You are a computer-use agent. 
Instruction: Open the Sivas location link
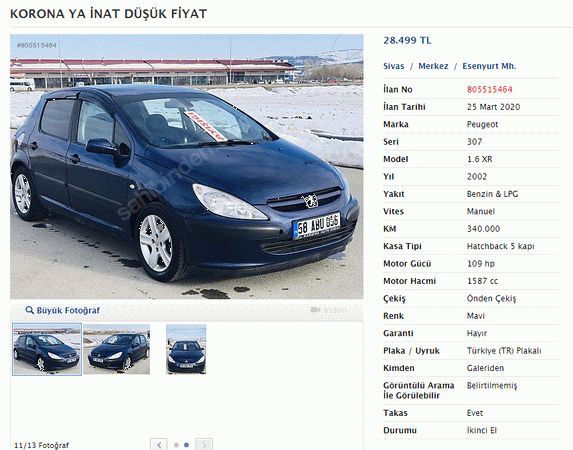tap(394, 66)
